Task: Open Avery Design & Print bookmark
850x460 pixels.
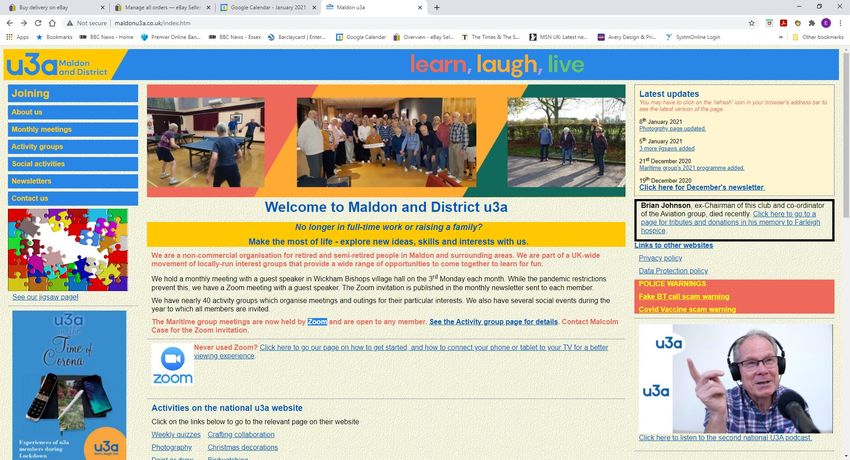Action: pos(627,37)
